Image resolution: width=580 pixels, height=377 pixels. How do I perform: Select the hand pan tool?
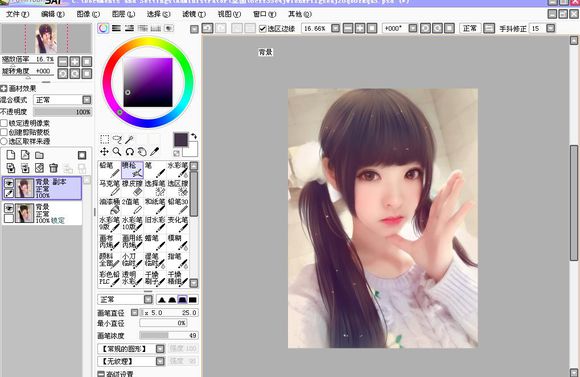click(142, 151)
